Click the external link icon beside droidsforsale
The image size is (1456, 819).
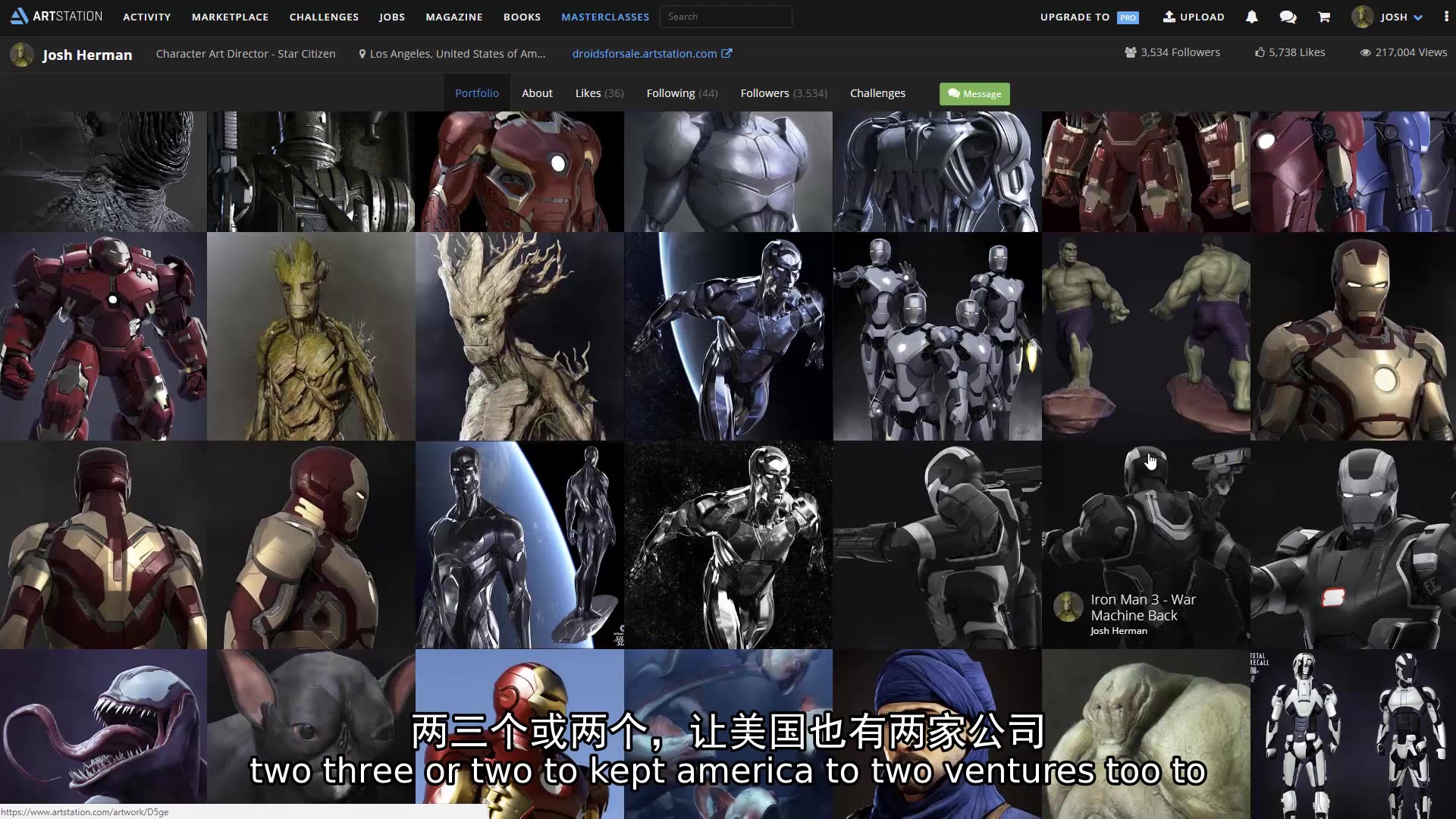[x=726, y=53]
